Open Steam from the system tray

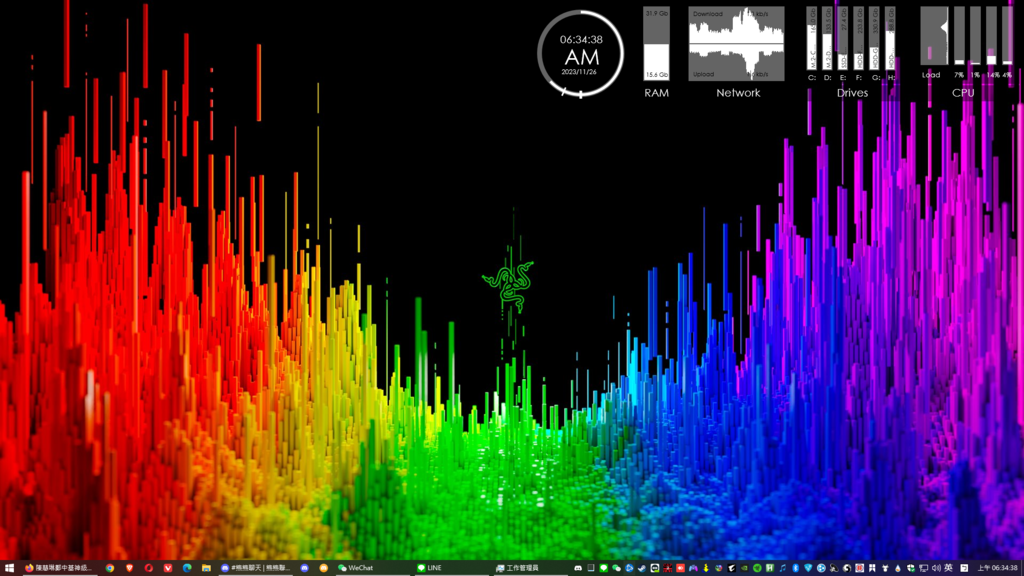pyautogui.click(x=642, y=568)
